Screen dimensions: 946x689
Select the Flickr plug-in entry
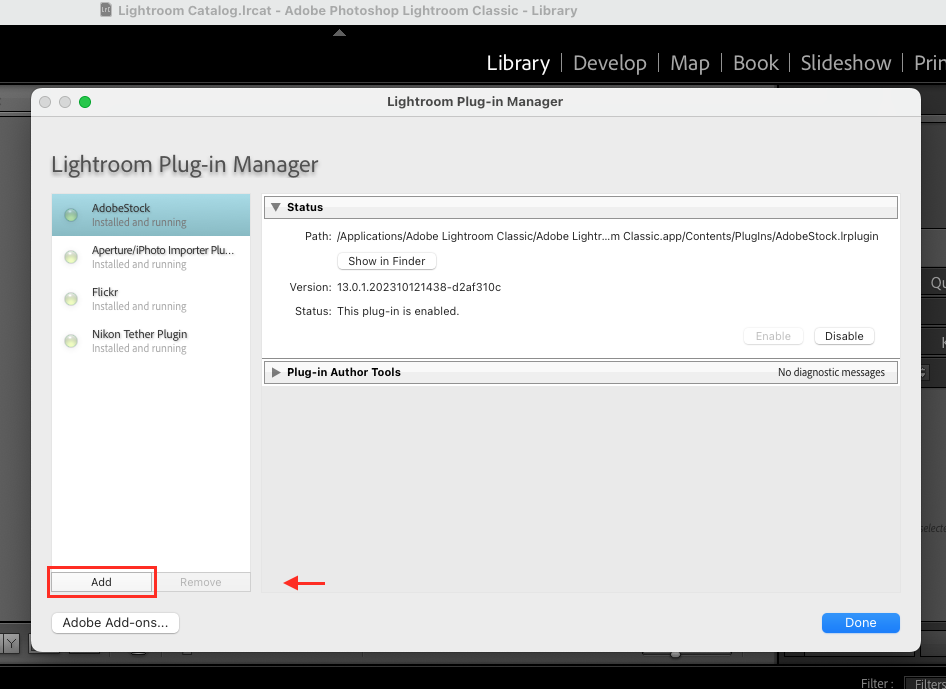[x=151, y=299]
